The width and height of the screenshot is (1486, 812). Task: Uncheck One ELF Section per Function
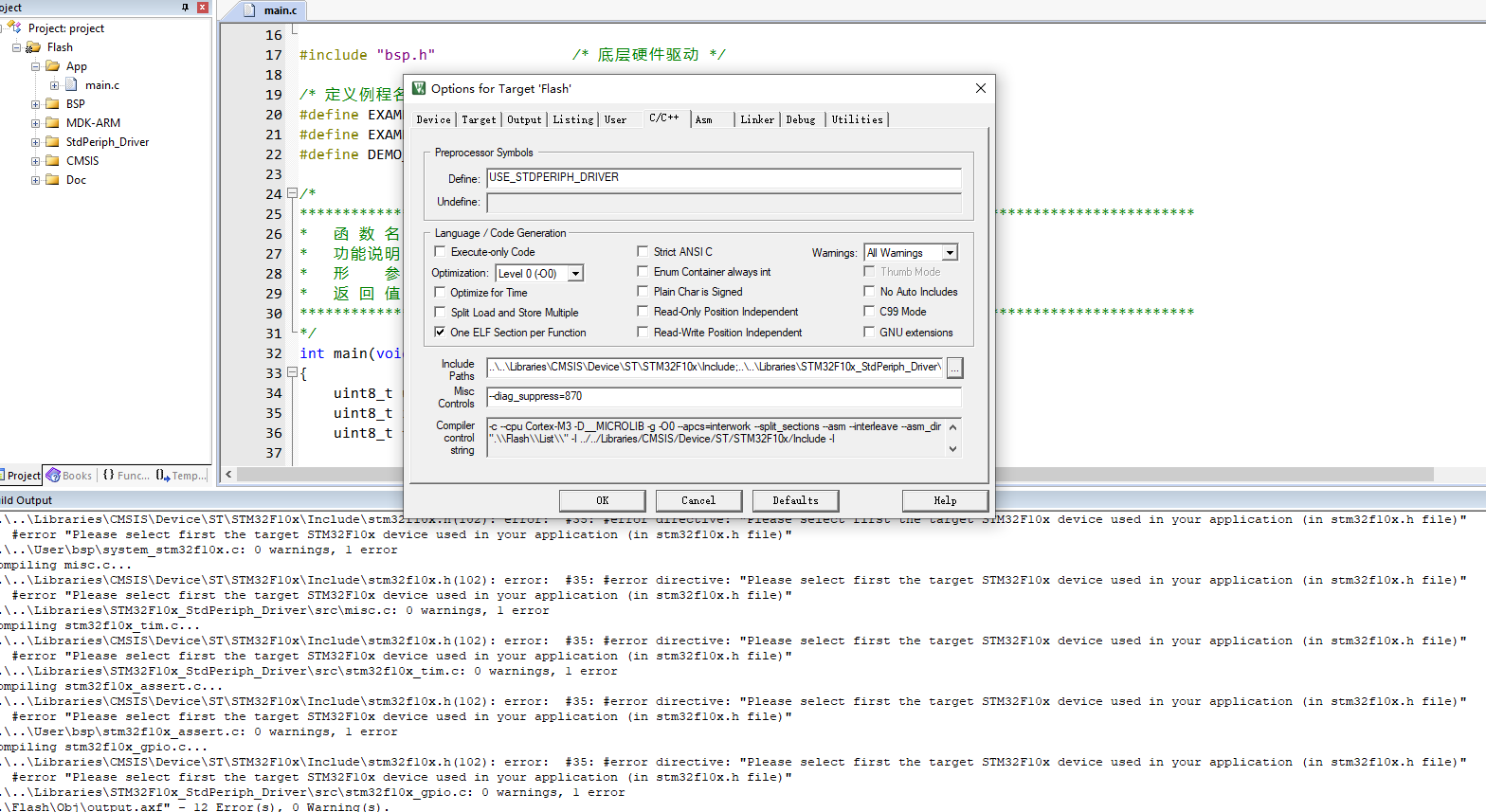(440, 332)
